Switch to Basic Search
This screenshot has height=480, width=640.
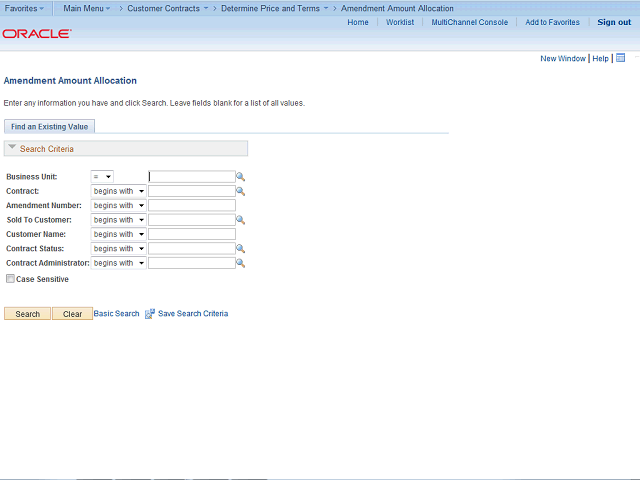[x=116, y=313]
